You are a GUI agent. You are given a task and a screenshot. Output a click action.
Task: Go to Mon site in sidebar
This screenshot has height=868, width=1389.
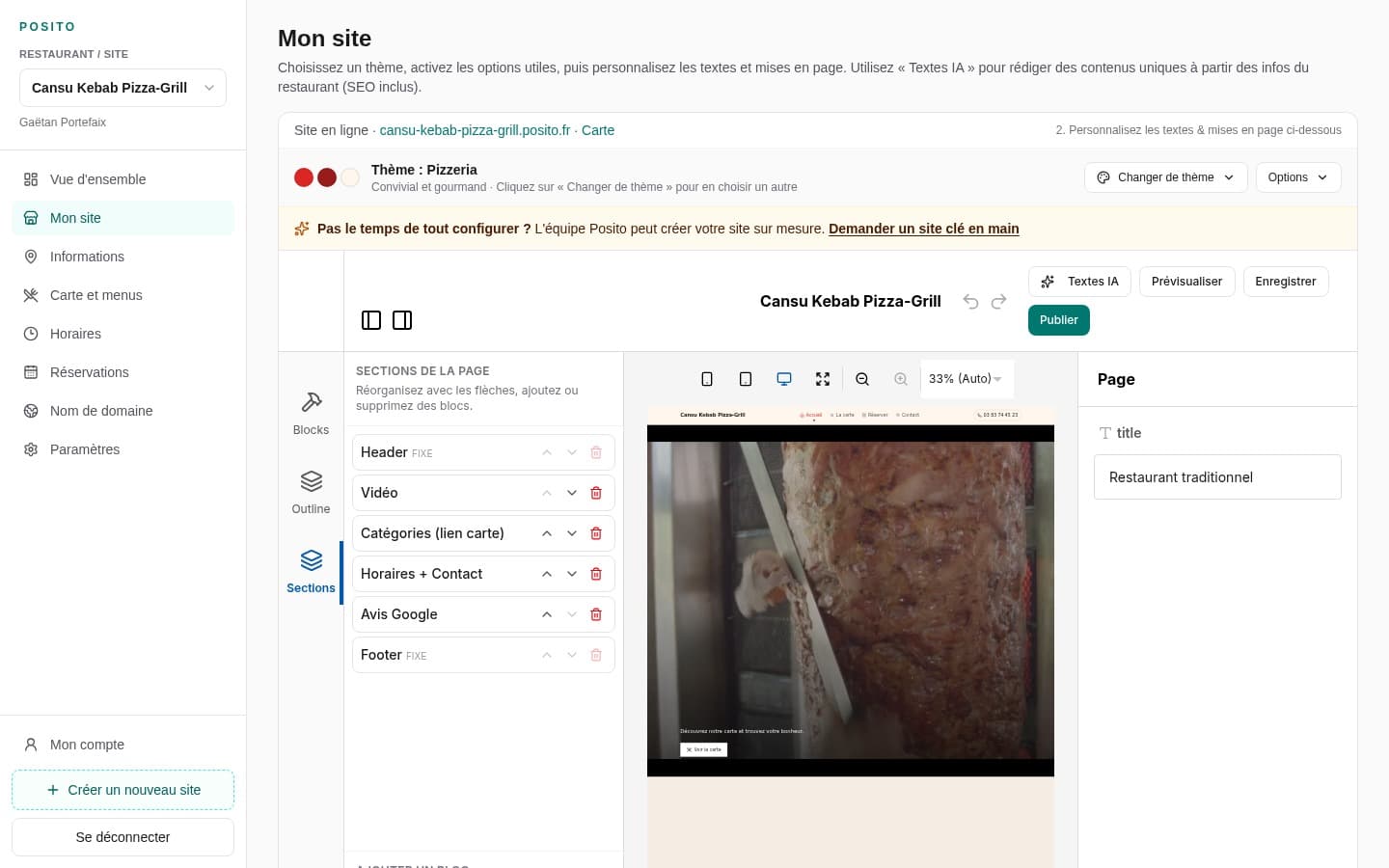pyautogui.click(x=123, y=218)
